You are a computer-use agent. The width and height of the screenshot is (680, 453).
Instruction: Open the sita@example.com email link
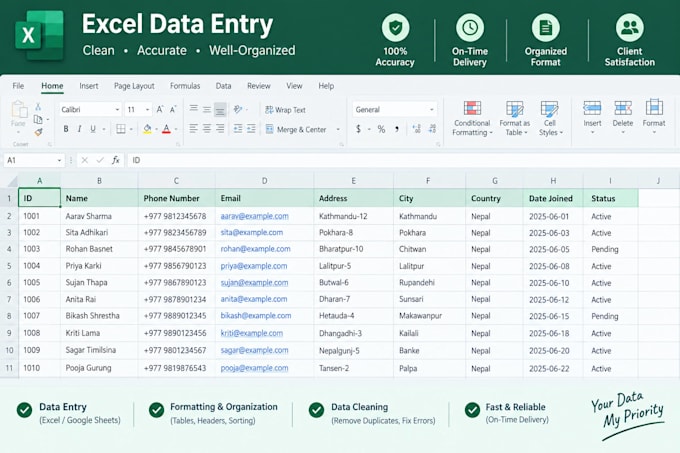(252, 232)
